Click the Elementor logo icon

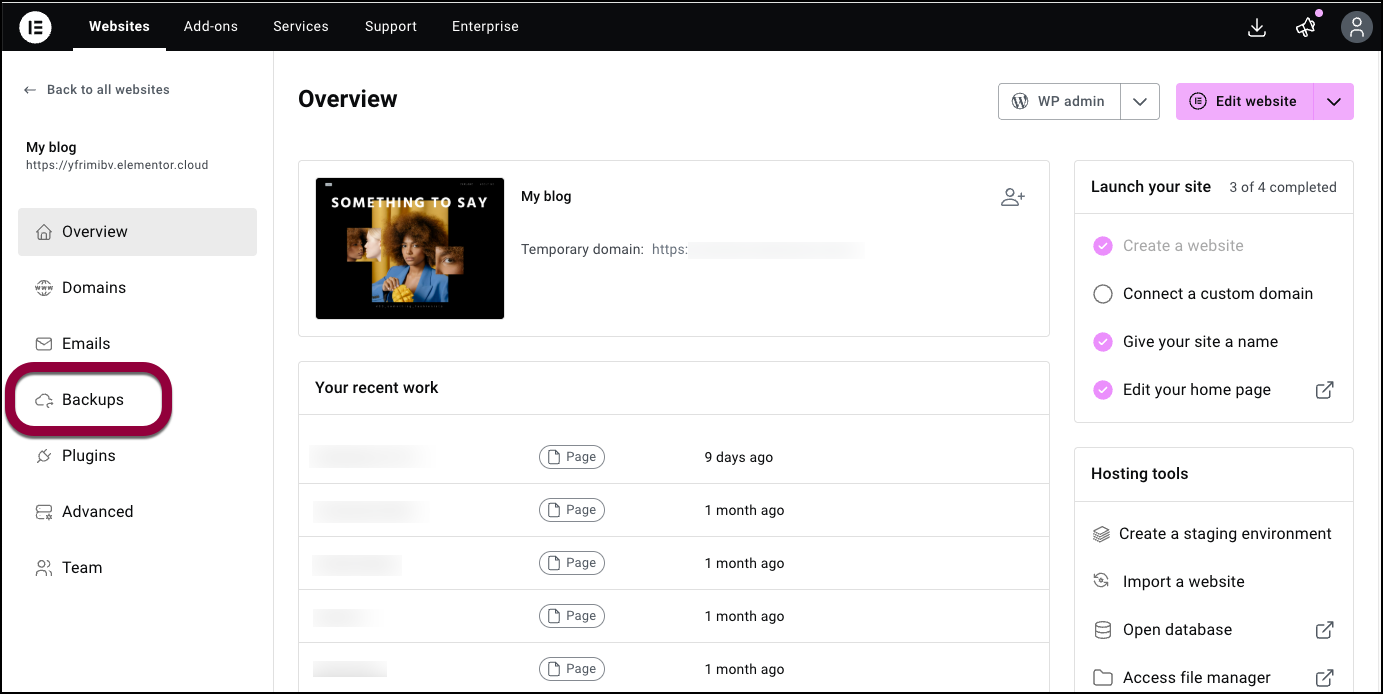(36, 27)
